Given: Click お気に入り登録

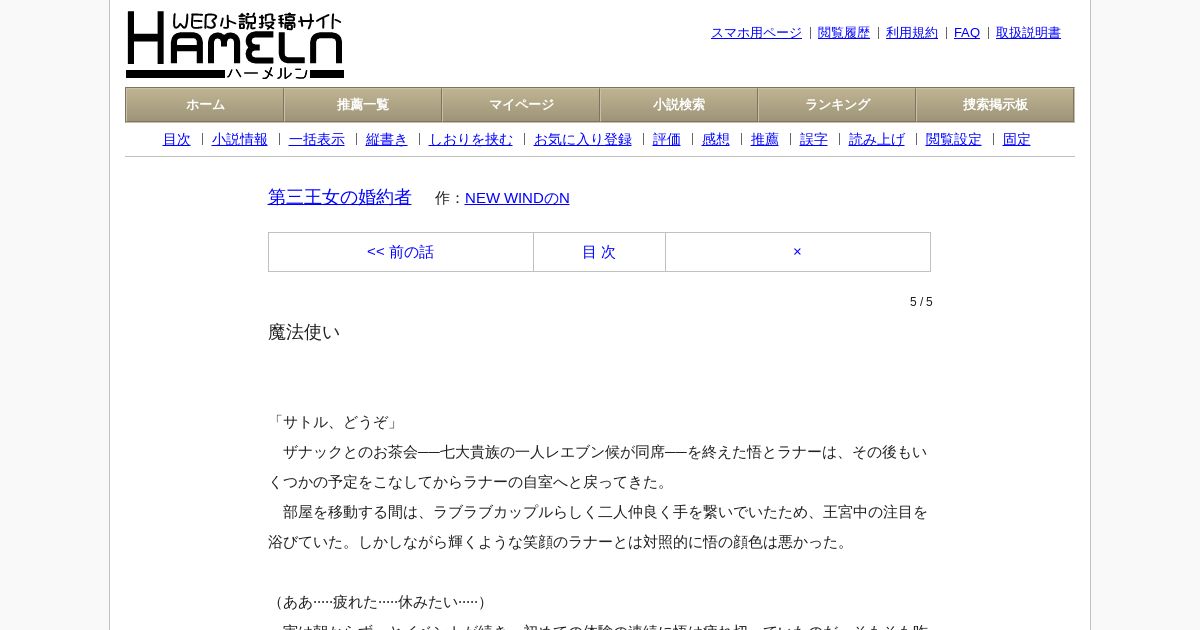Looking at the screenshot, I should pyautogui.click(x=583, y=140).
